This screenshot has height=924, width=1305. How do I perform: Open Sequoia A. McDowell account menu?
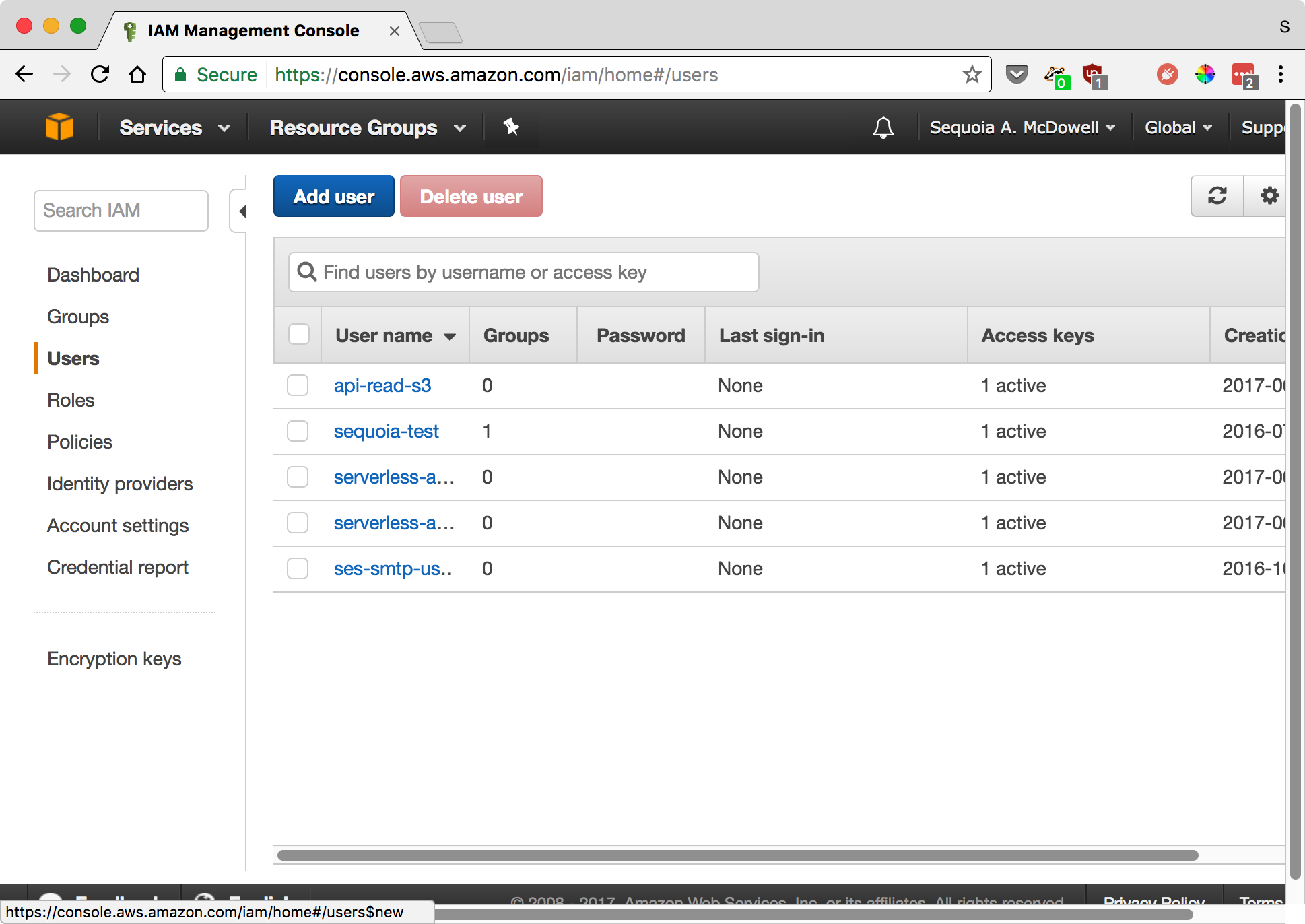[x=1022, y=127]
